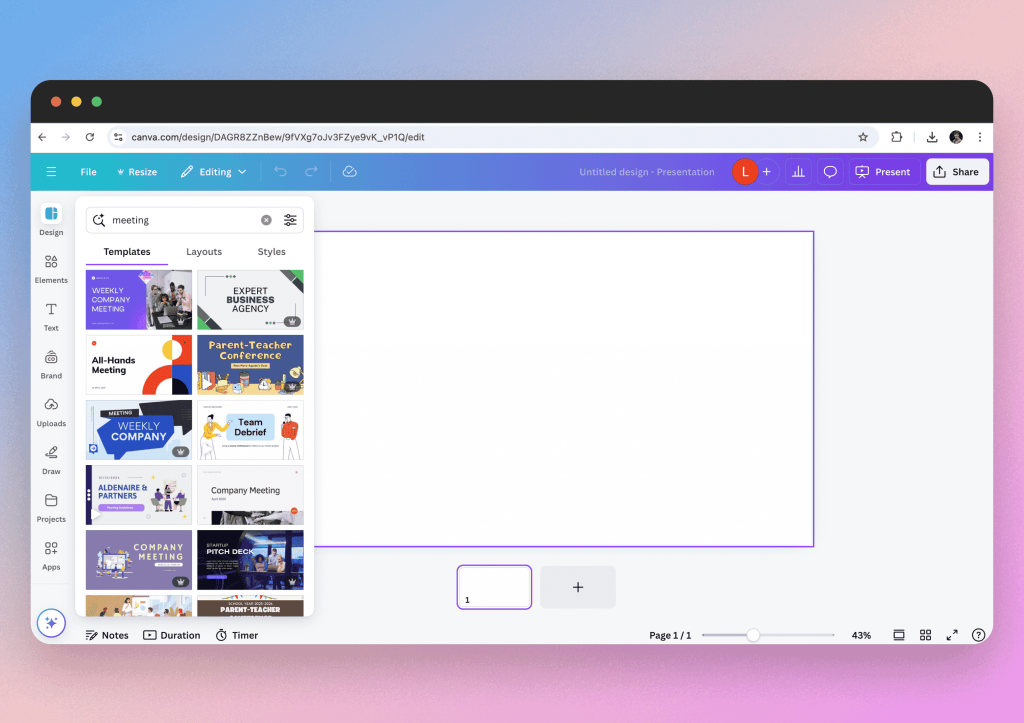Viewport: 1024px width, 723px height.
Task: Select Weekly Company Meeting purple template
Action: [x=139, y=300]
